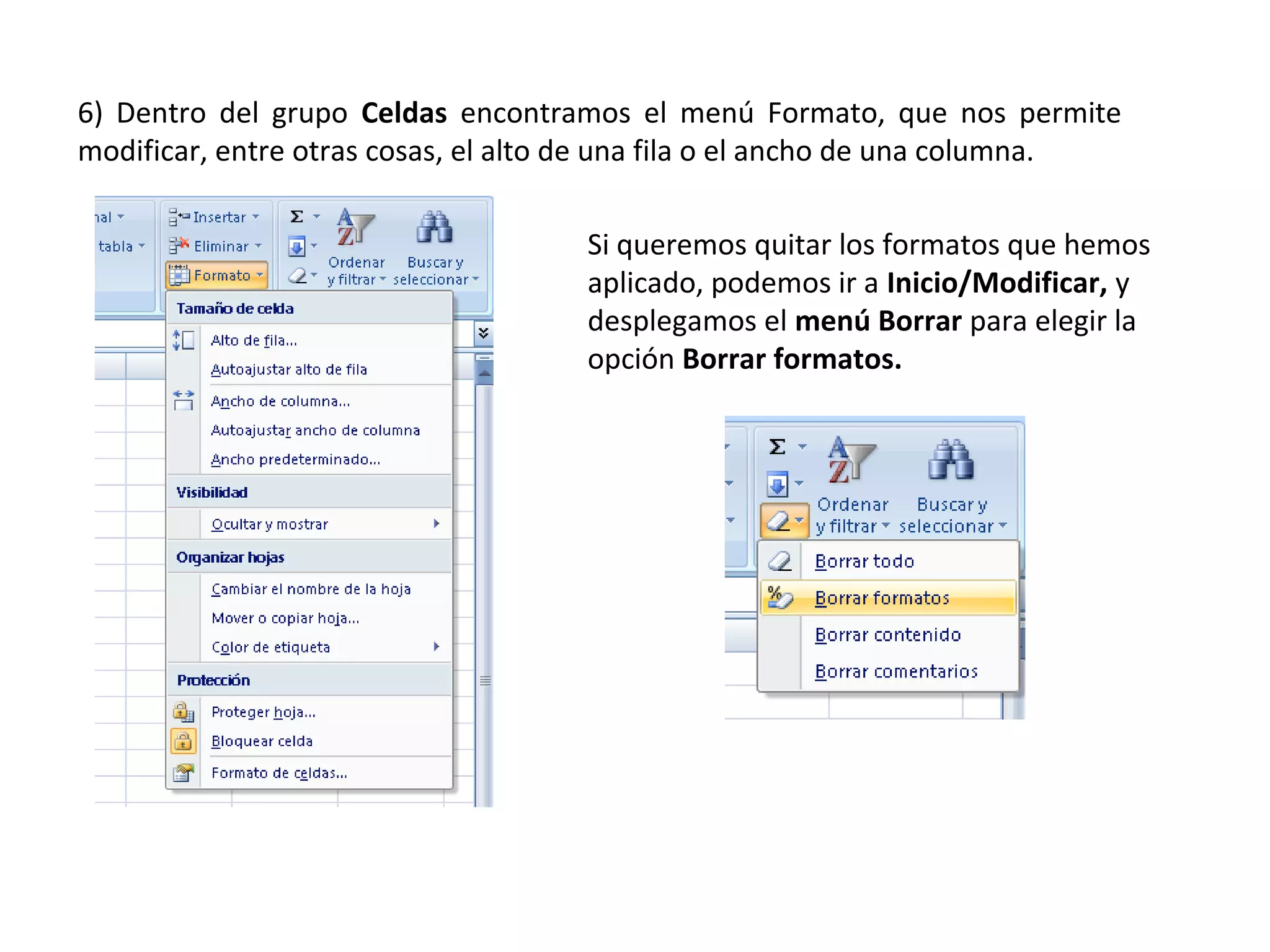Expand the formula bar chevron button
The width and height of the screenshot is (1270, 952).
(484, 333)
